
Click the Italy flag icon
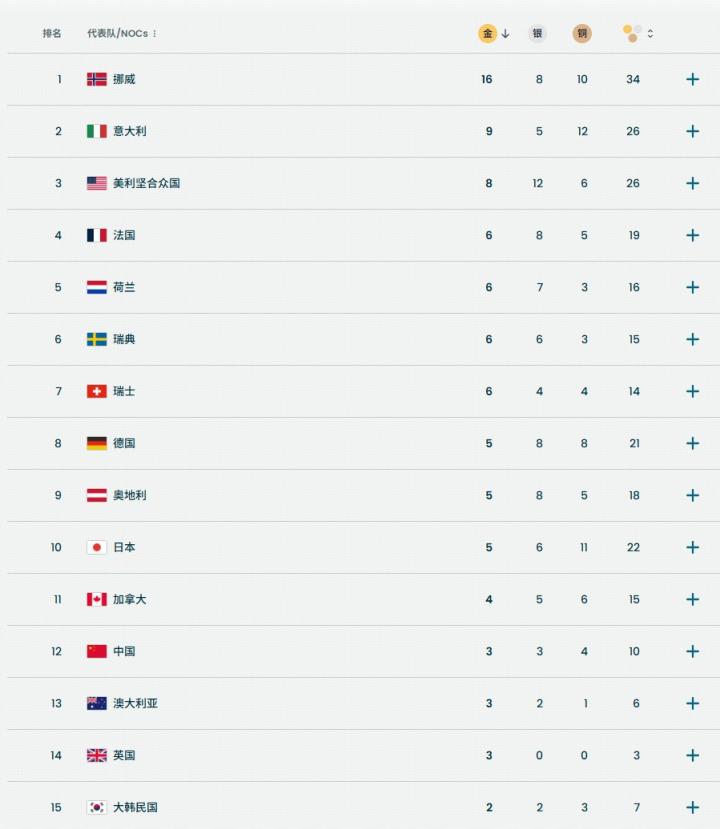click(96, 131)
